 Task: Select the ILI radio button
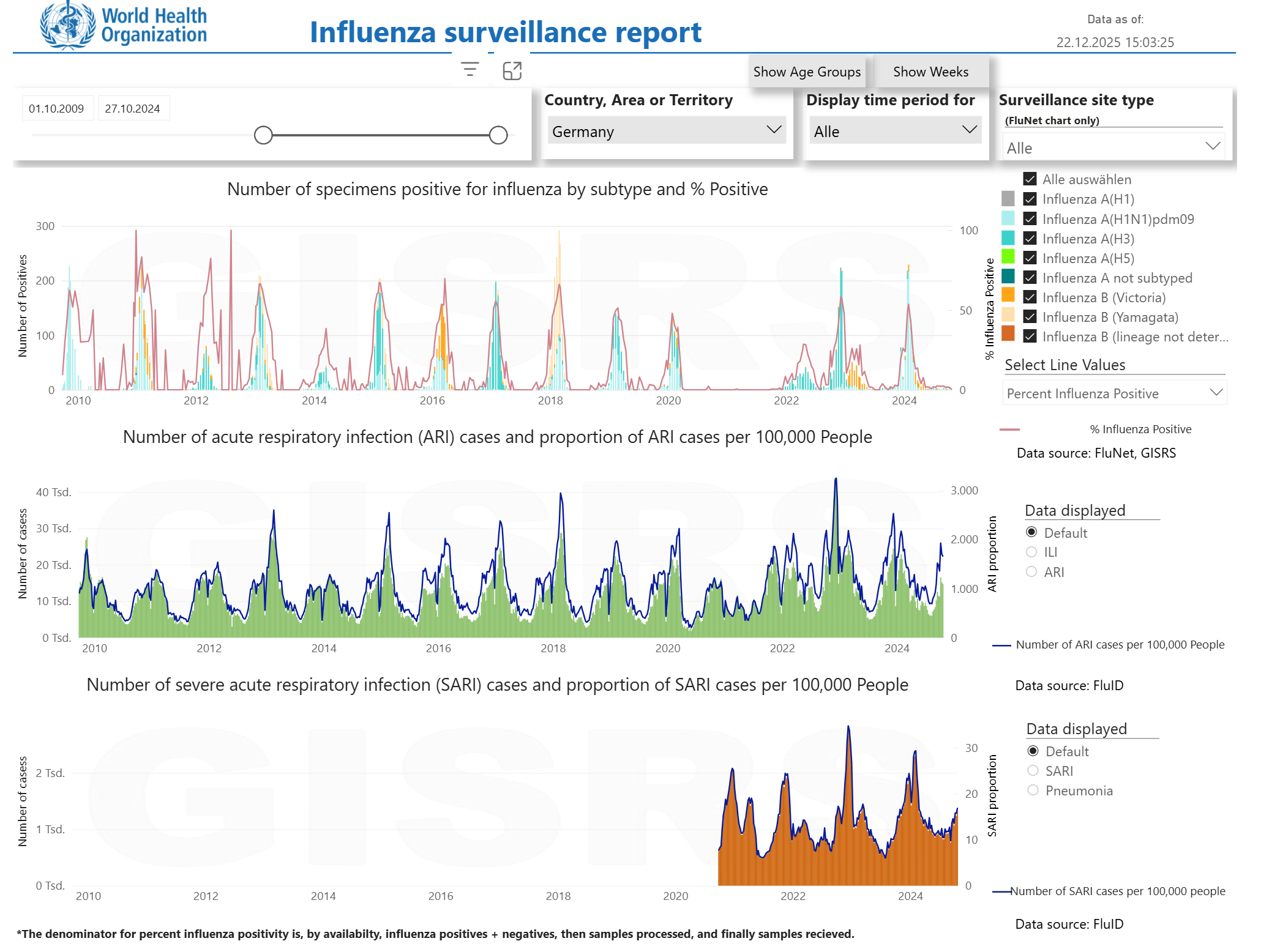[1031, 552]
